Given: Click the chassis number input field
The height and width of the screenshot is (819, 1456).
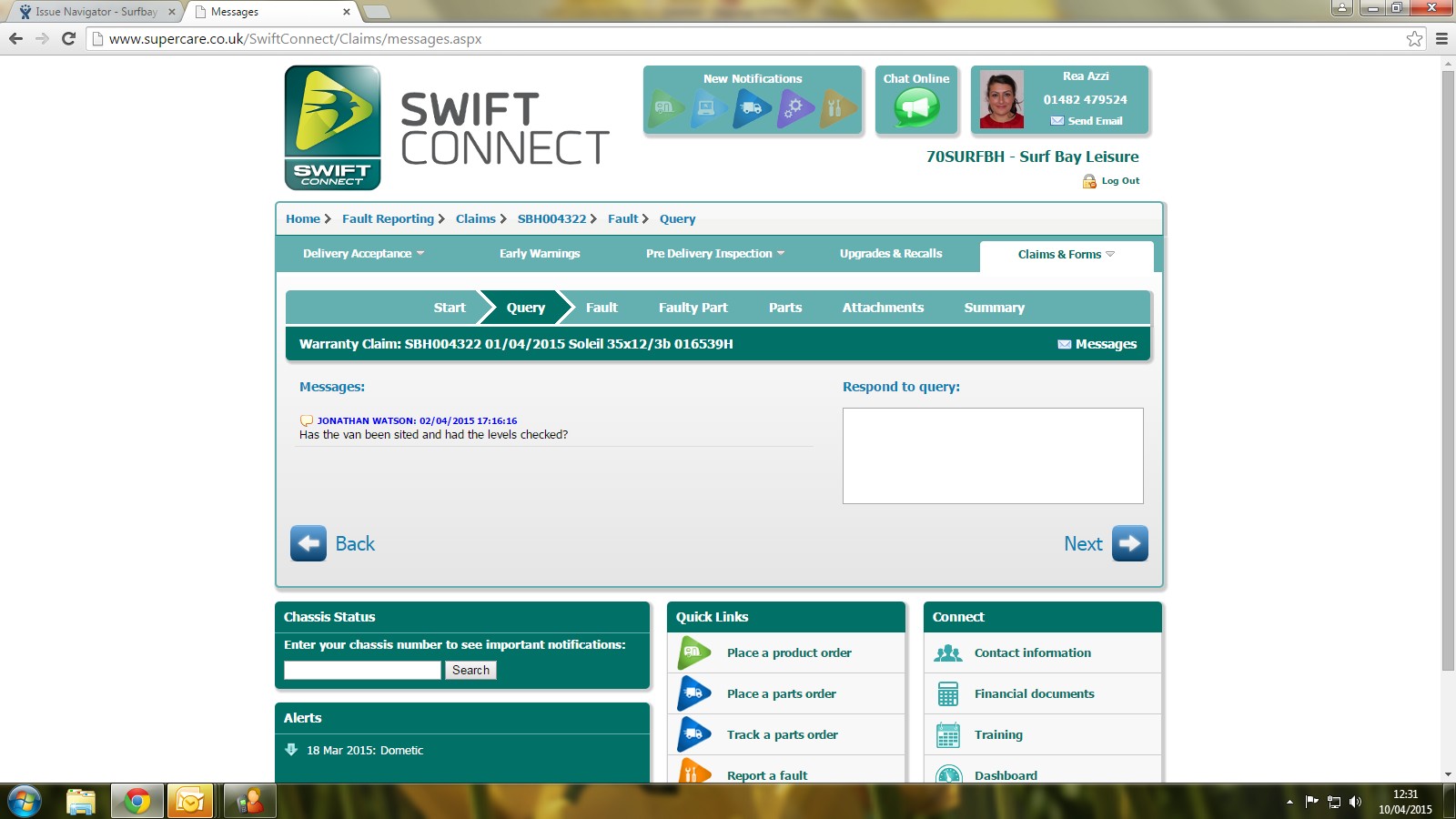Looking at the screenshot, I should pos(362,670).
